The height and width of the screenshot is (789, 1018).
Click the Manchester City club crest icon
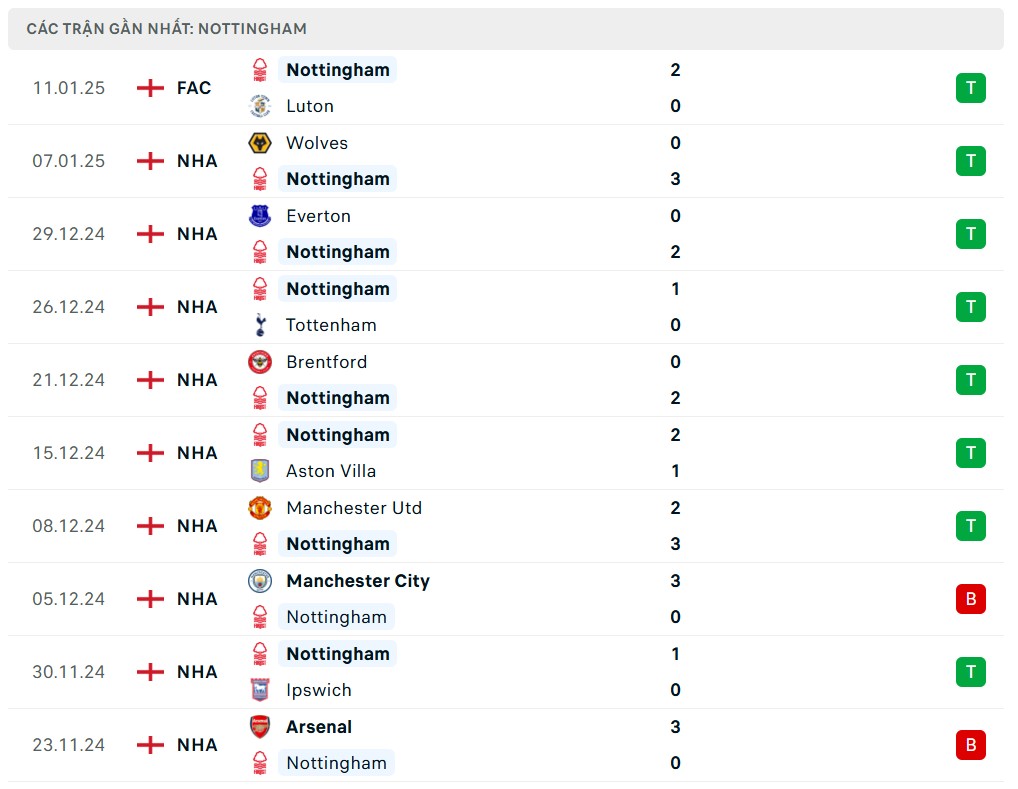[260, 581]
